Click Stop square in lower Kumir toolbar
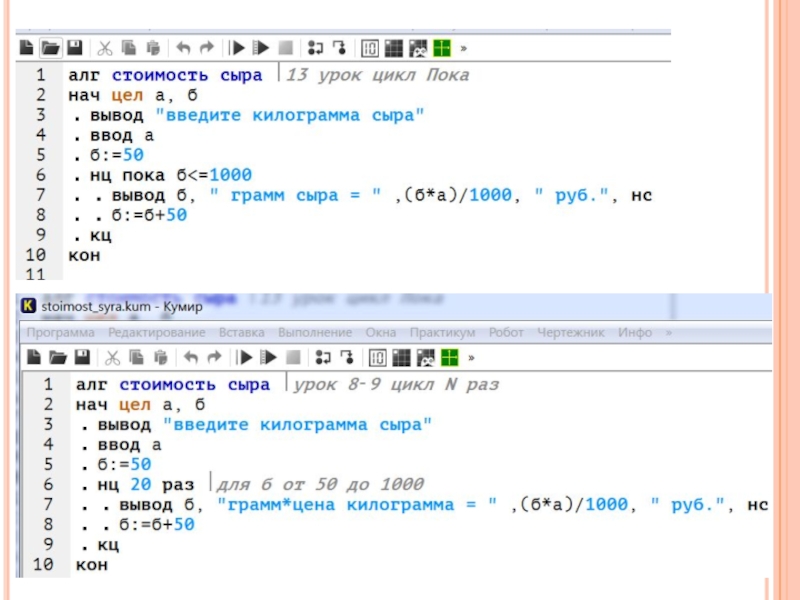Image resolution: width=800 pixels, height=600 pixels. click(293, 357)
